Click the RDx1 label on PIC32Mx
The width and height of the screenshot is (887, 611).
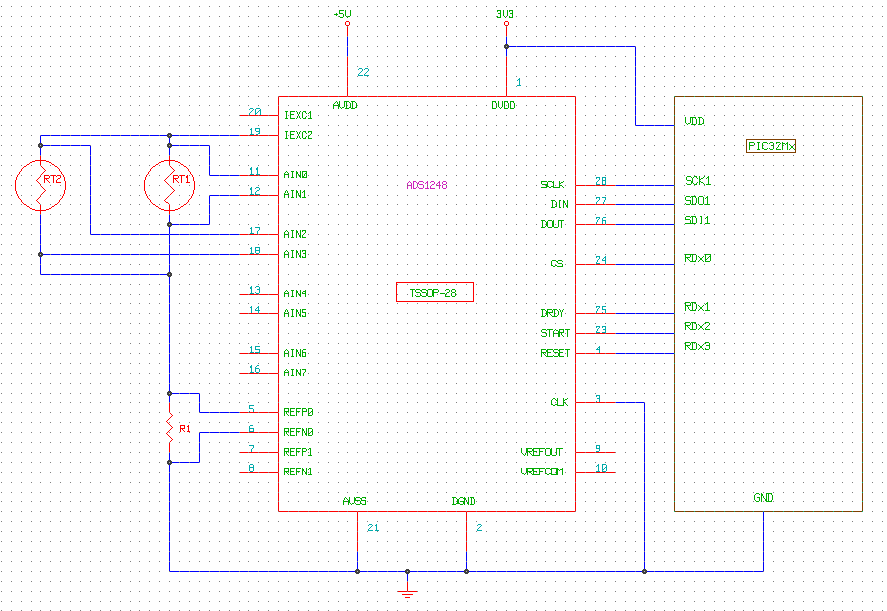(697, 307)
